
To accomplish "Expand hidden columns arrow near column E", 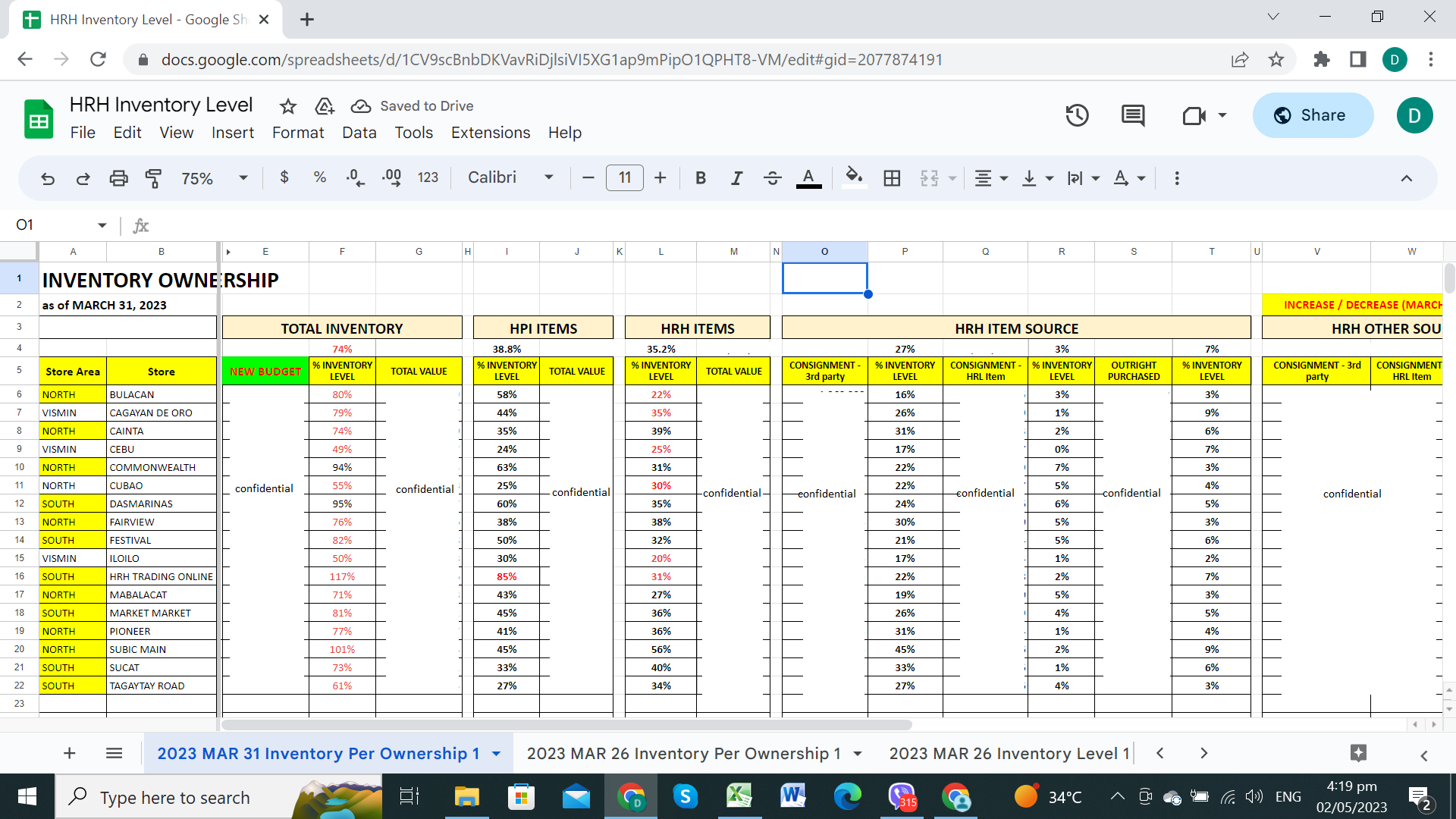I will pyautogui.click(x=228, y=252).
